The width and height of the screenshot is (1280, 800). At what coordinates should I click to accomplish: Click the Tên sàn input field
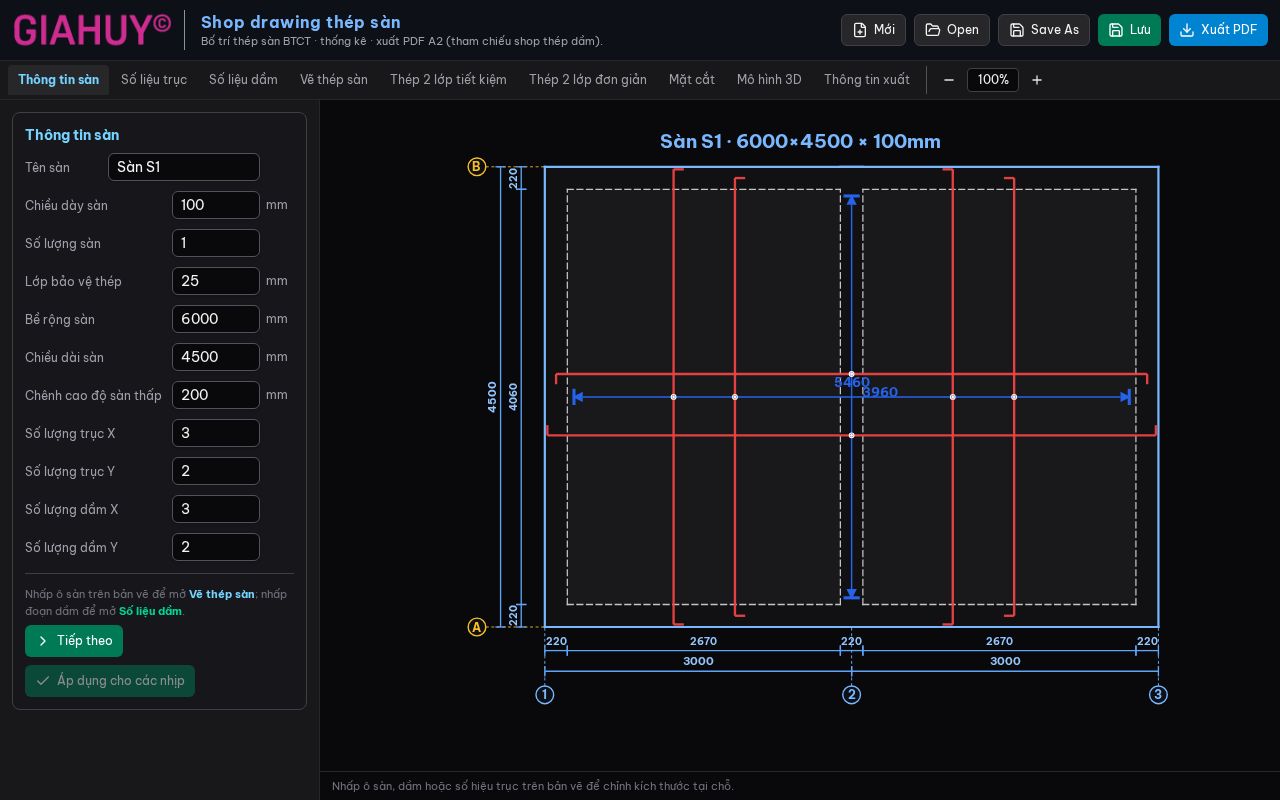tap(184, 167)
